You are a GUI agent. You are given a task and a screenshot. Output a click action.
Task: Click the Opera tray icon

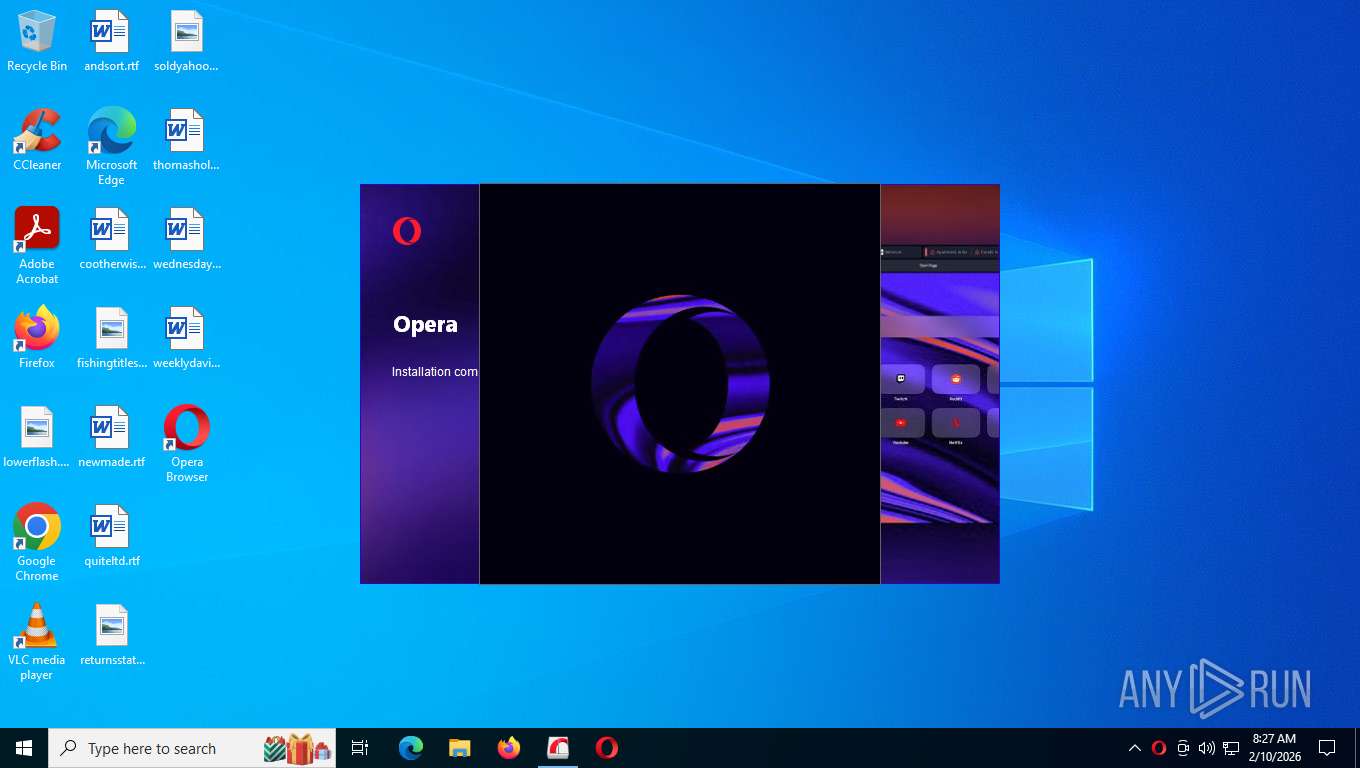pyautogui.click(x=1159, y=748)
